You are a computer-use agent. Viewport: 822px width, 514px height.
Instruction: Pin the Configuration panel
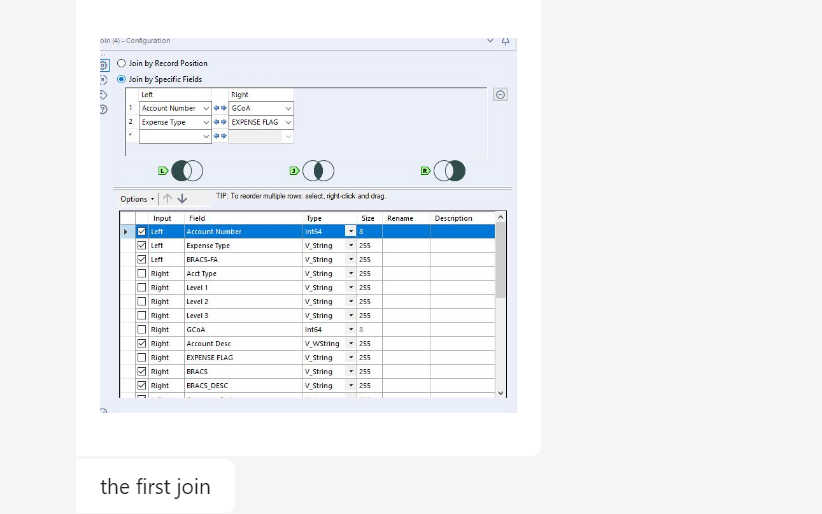tap(505, 41)
